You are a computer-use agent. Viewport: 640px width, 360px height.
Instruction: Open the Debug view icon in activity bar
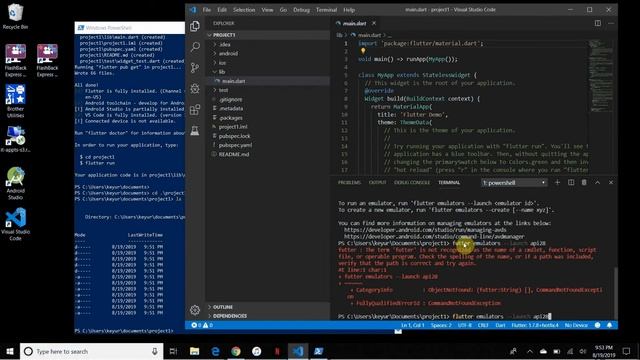(x=195, y=88)
